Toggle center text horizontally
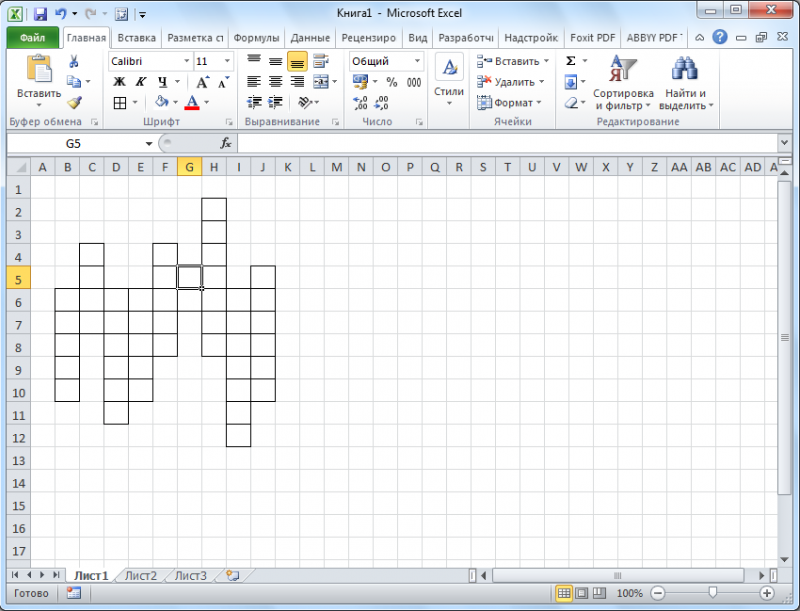Image resolution: width=800 pixels, height=611 pixels. [276, 82]
